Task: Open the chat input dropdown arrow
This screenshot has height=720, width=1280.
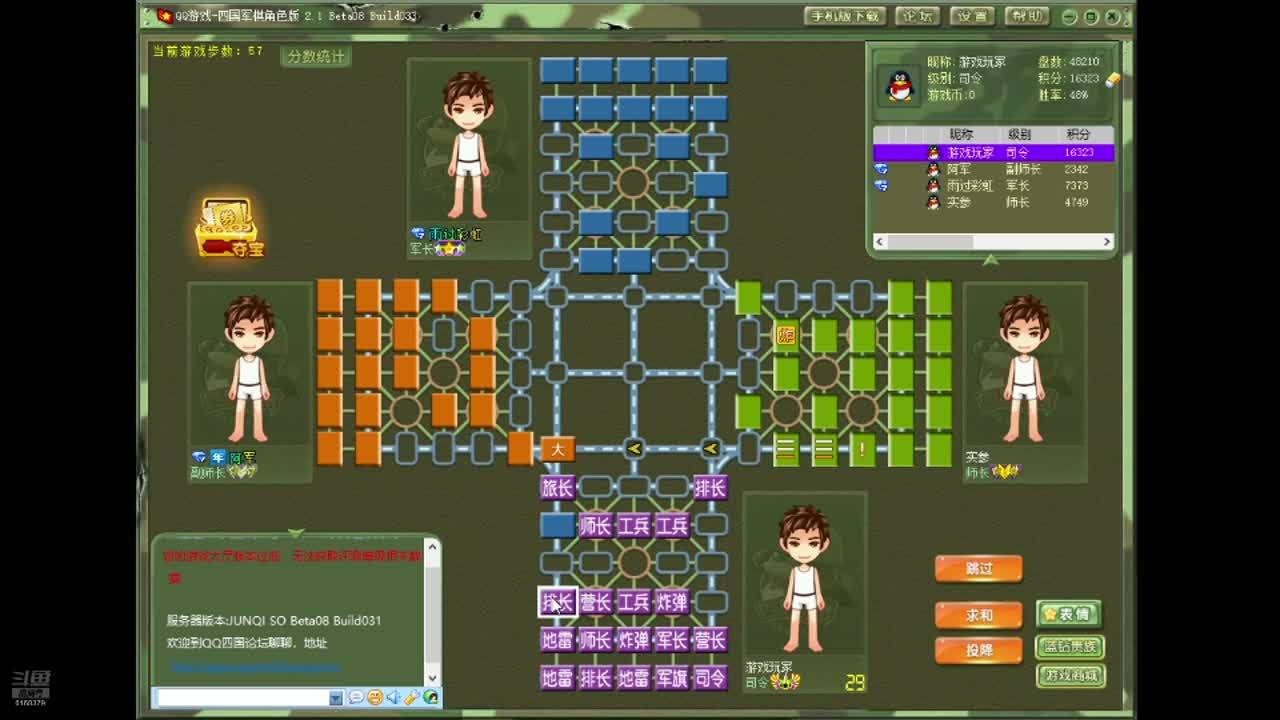Action: (336, 698)
